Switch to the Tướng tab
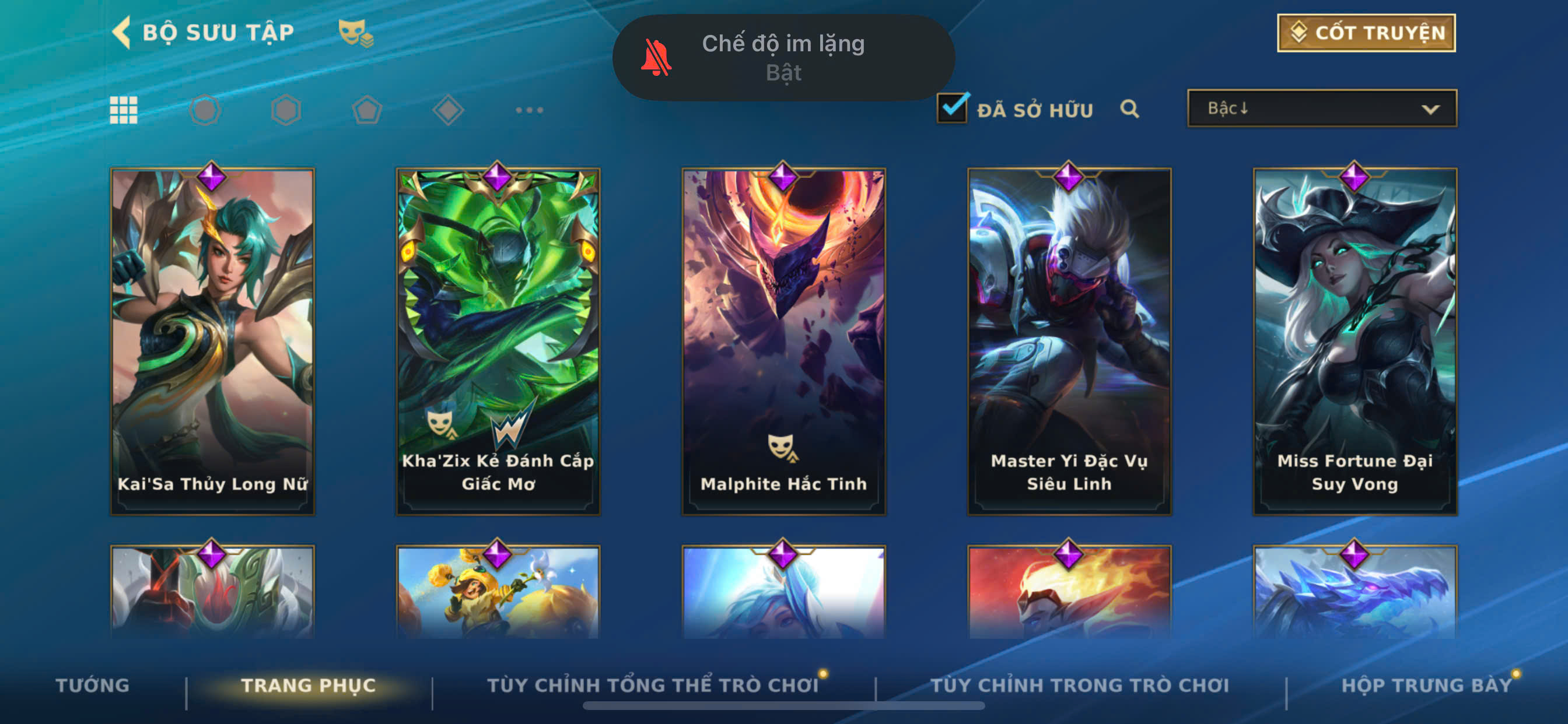 [x=93, y=685]
